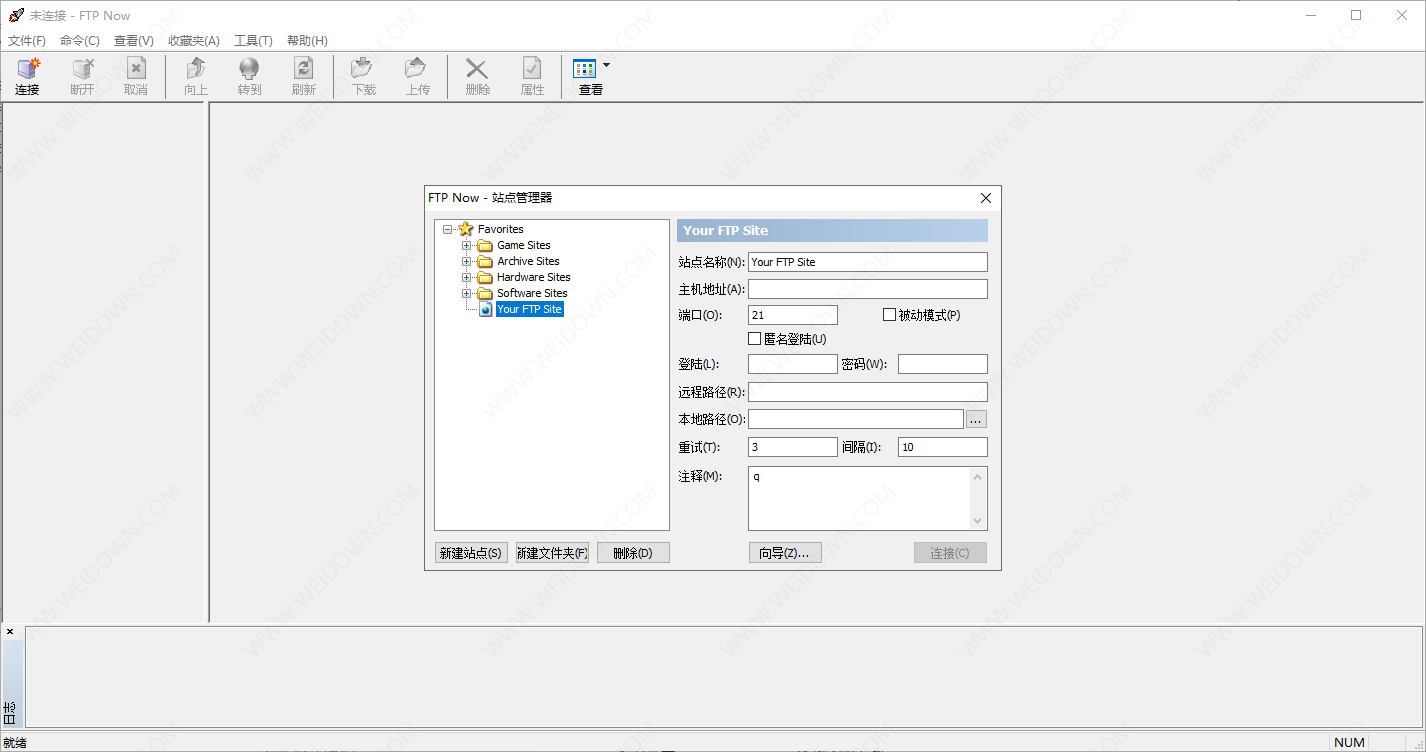Click the Ready (就绪) status bar text
1426x752 pixels.
(15, 743)
